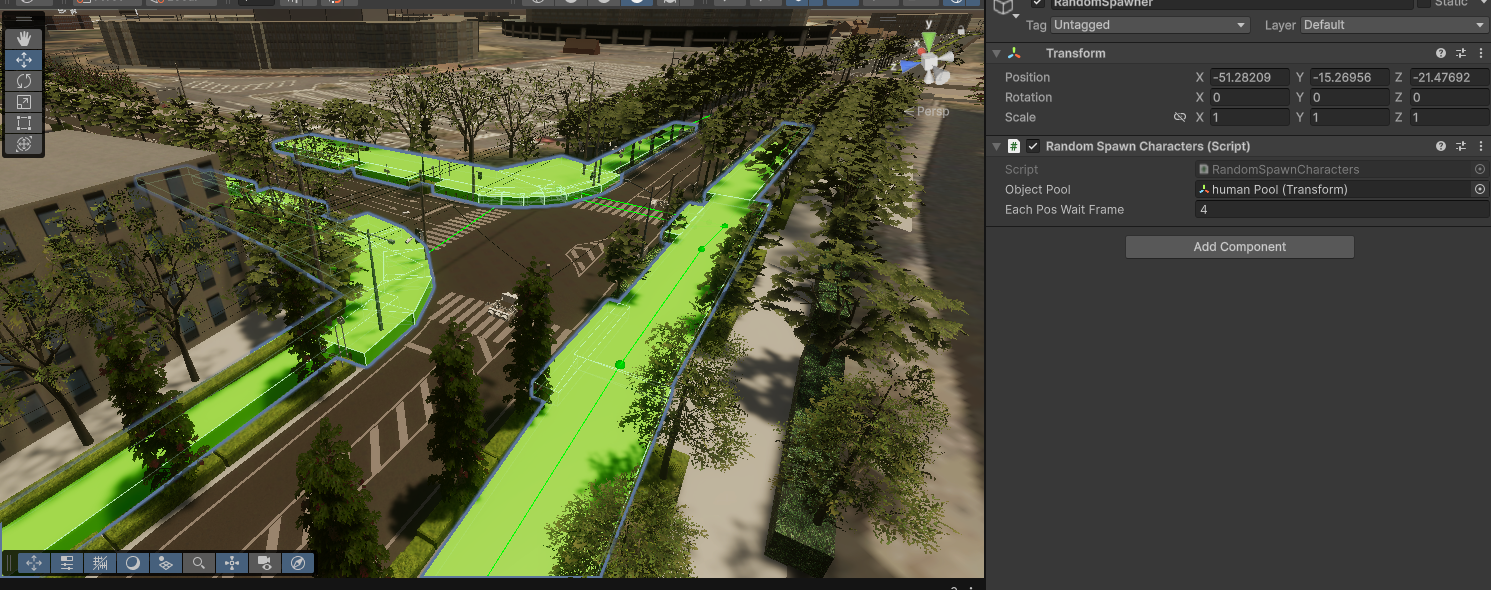The image size is (1491, 590).
Task: Open Transform component three-dot menu
Action: 1480,53
